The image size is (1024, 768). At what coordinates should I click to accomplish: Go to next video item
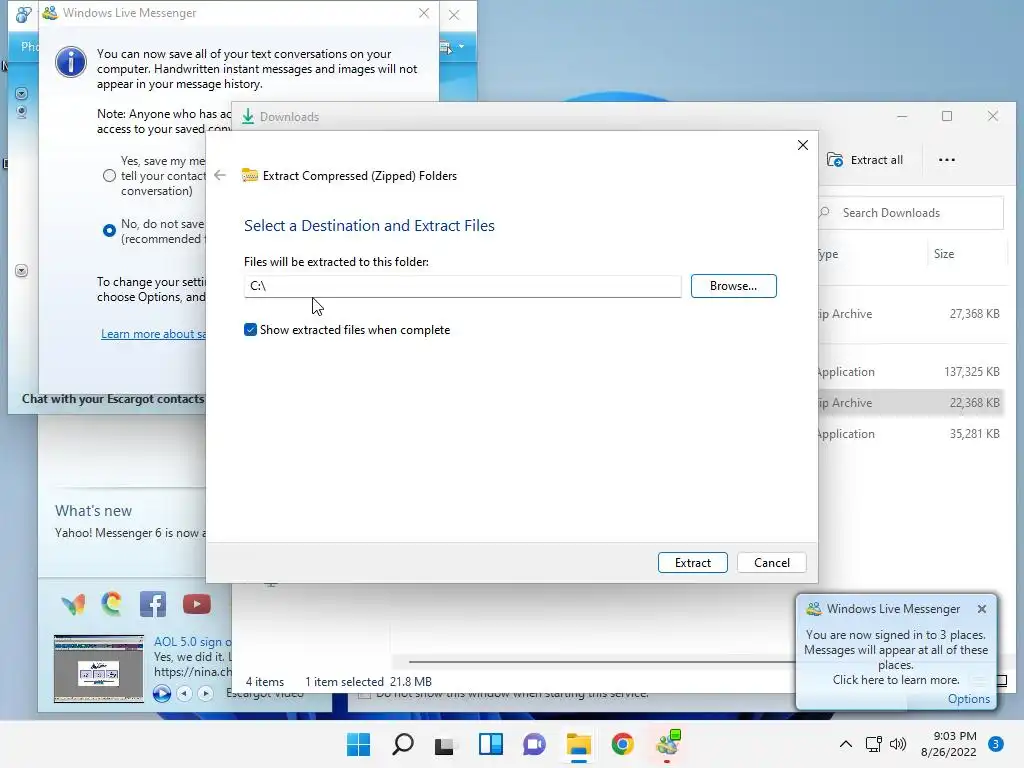coord(205,693)
